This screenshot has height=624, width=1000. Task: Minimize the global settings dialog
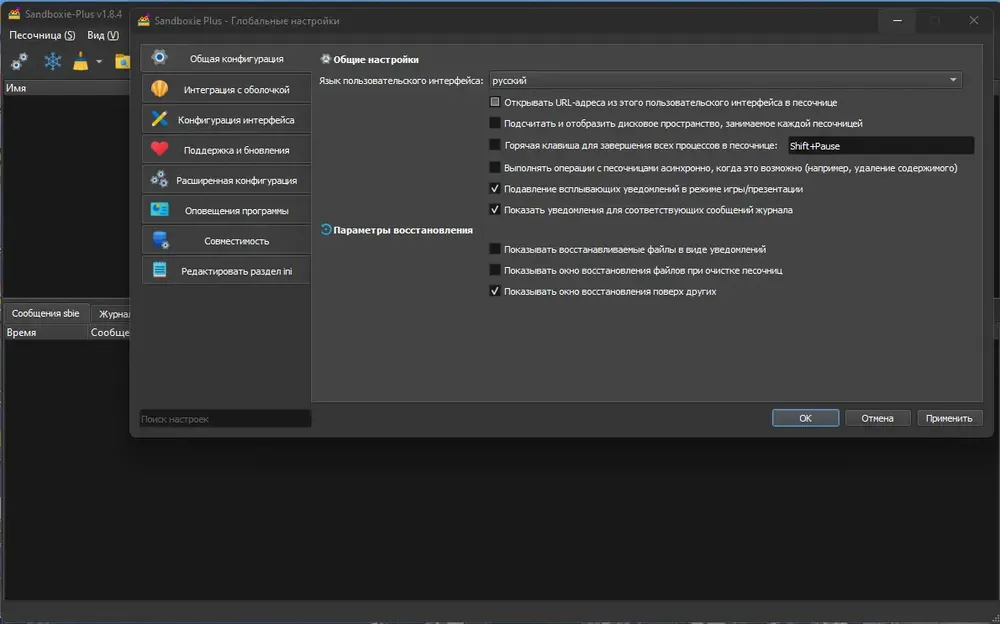(897, 20)
